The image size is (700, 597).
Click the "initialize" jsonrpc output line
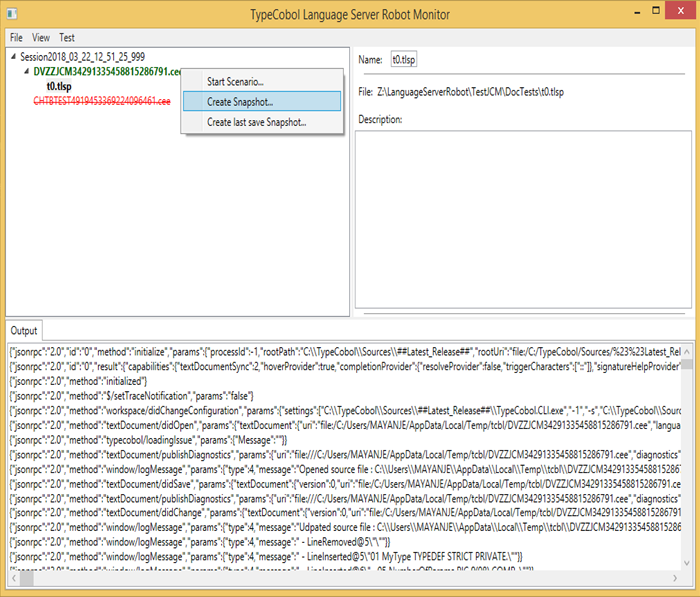pyautogui.click(x=345, y=352)
